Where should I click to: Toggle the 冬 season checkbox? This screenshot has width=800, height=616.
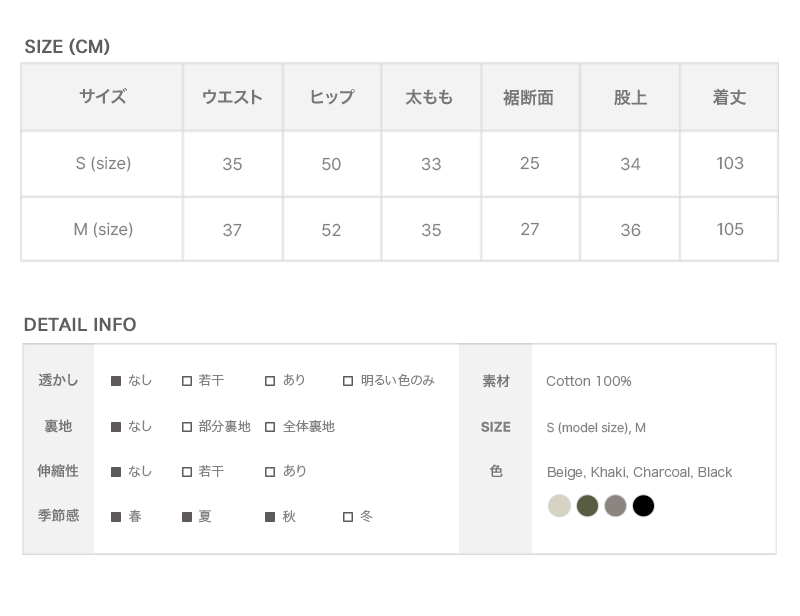348,517
